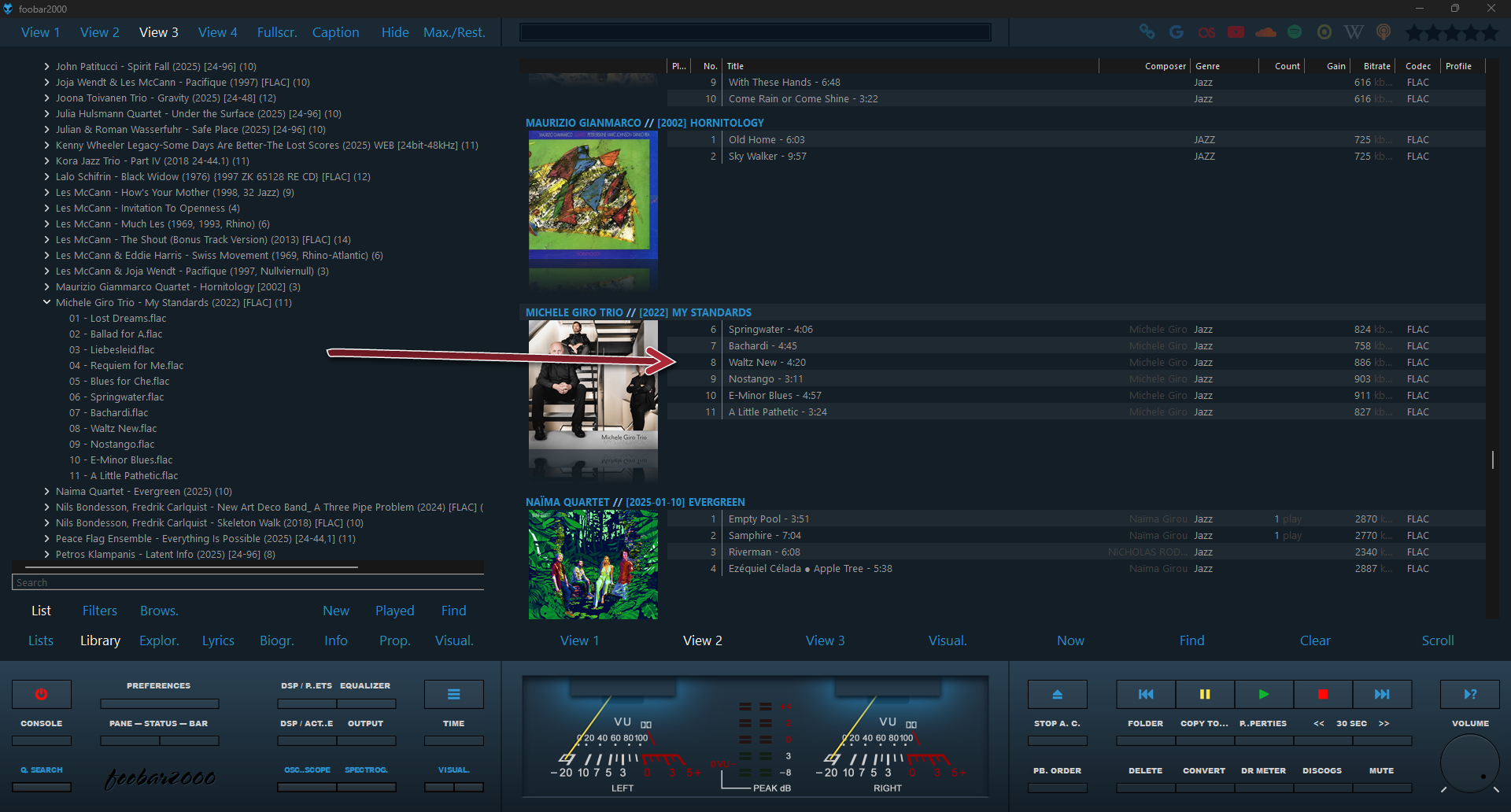Pause playback with the yellow pause button
1511x812 pixels.
(x=1205, y=694)
